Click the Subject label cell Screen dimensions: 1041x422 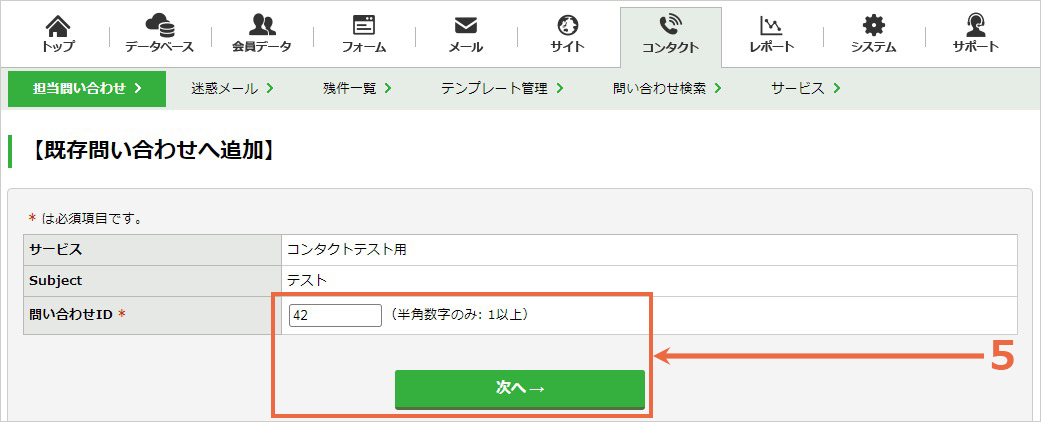point(152,281)
